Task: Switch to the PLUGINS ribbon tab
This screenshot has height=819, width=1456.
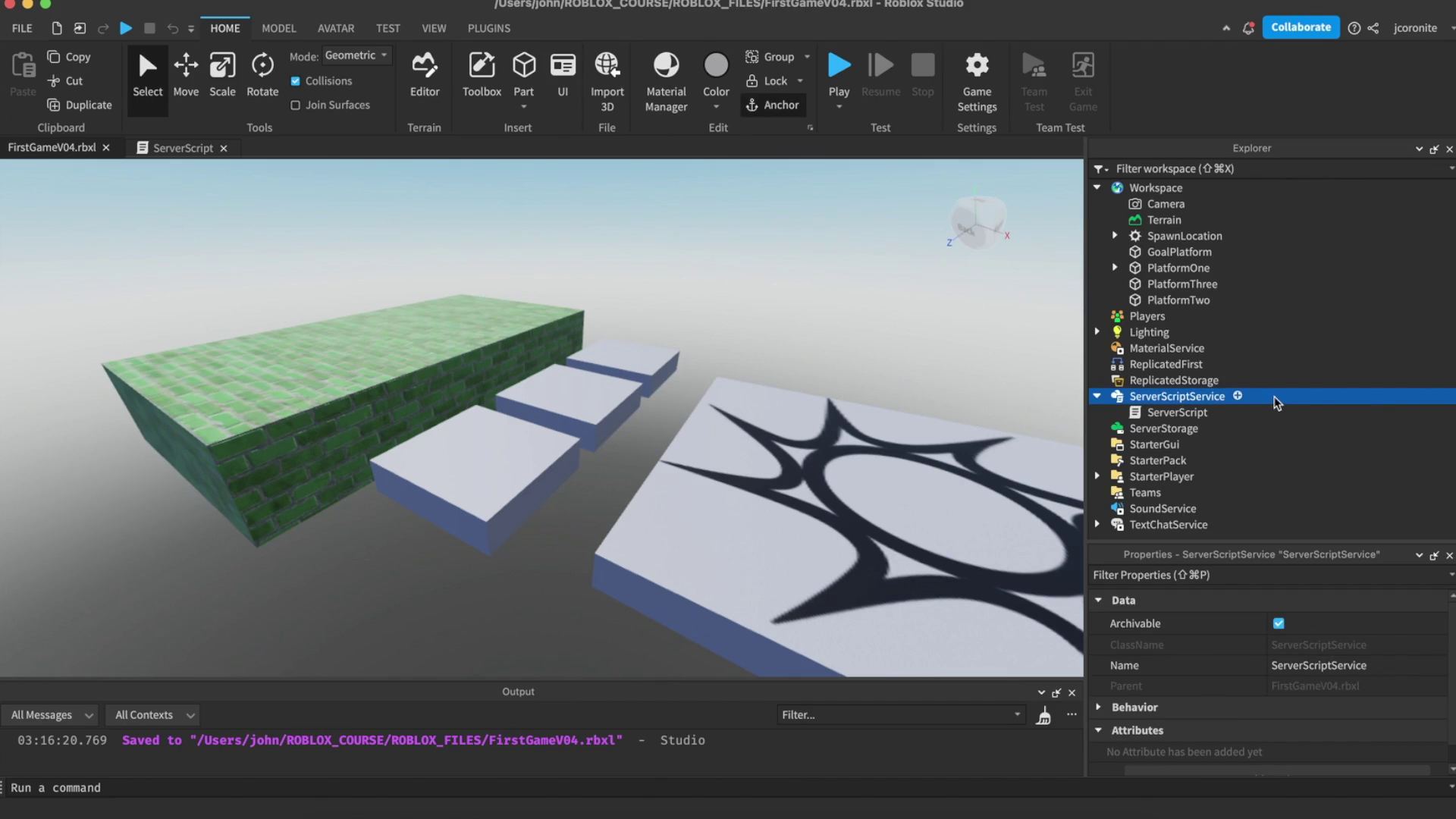Action: 488,28
